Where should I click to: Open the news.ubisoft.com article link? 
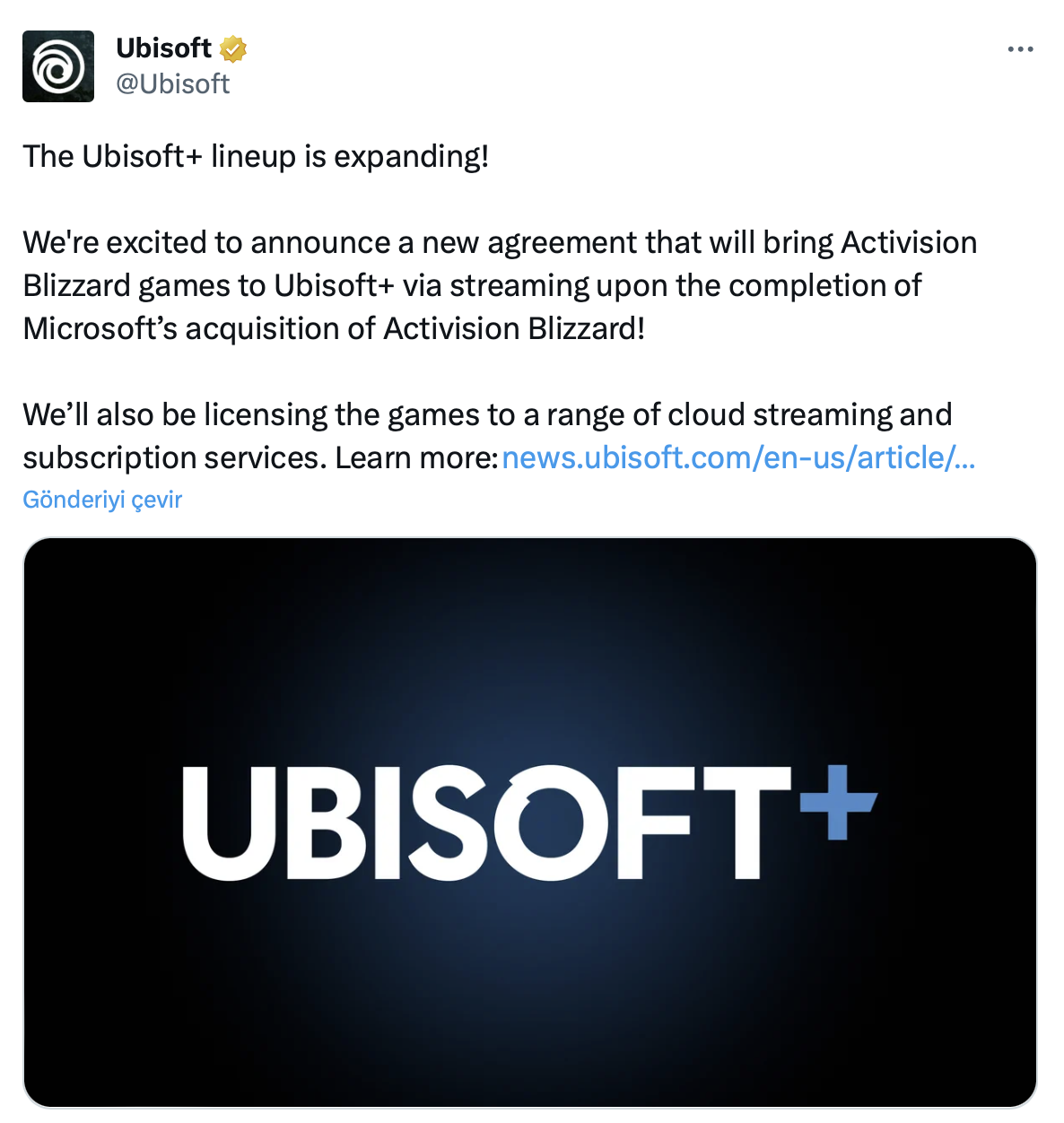click(x=738, y=458)
